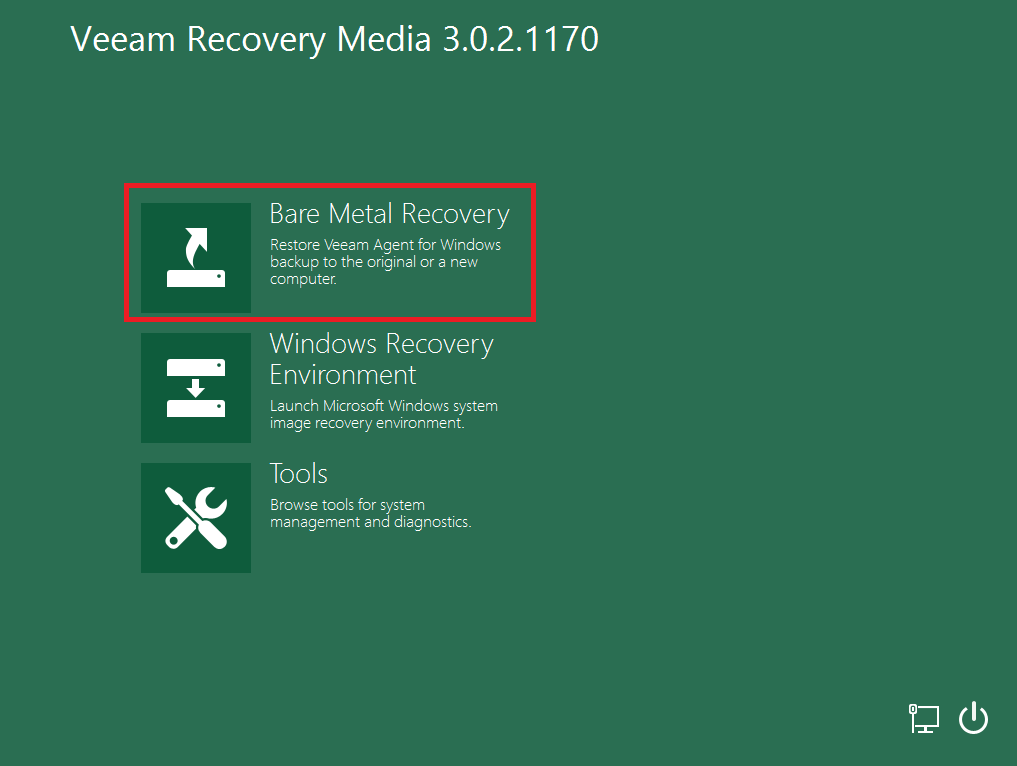Click the Windows Recovery Environment tile icon
1017x766 pixels.
pos(196,388)
